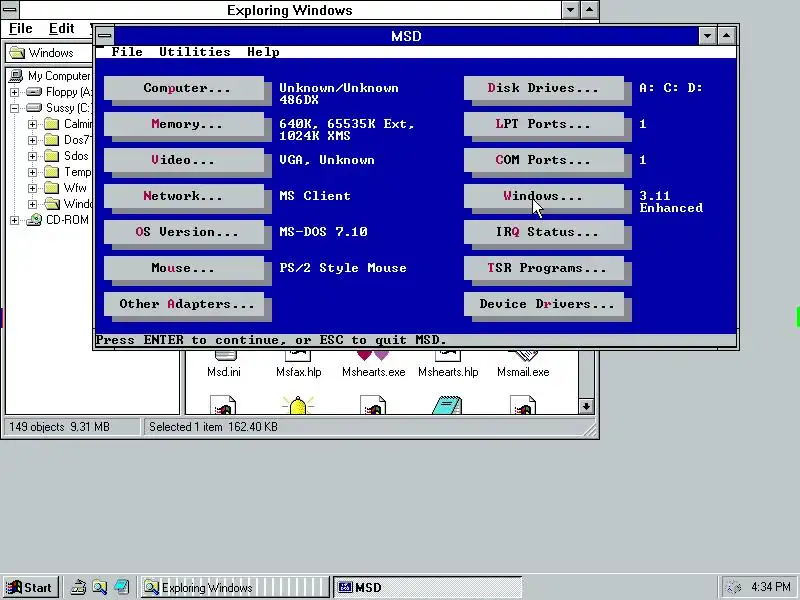Open Disk Drives... information
The width and height of the screenshot is (800, 600).
click(544, 88)
